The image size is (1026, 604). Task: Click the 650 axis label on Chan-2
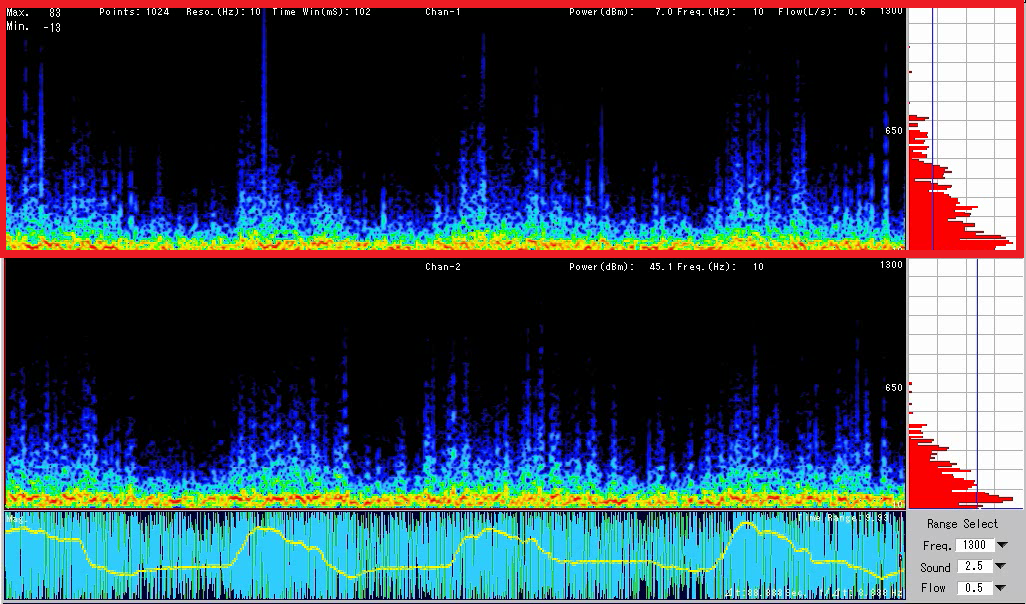coord(894,387)
